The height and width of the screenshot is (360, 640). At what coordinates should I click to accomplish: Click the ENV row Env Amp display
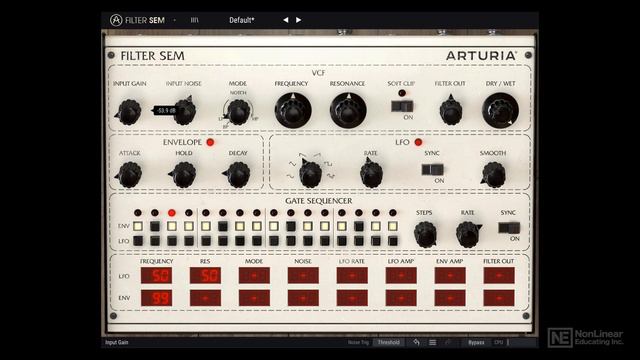(x=450, y=298)
